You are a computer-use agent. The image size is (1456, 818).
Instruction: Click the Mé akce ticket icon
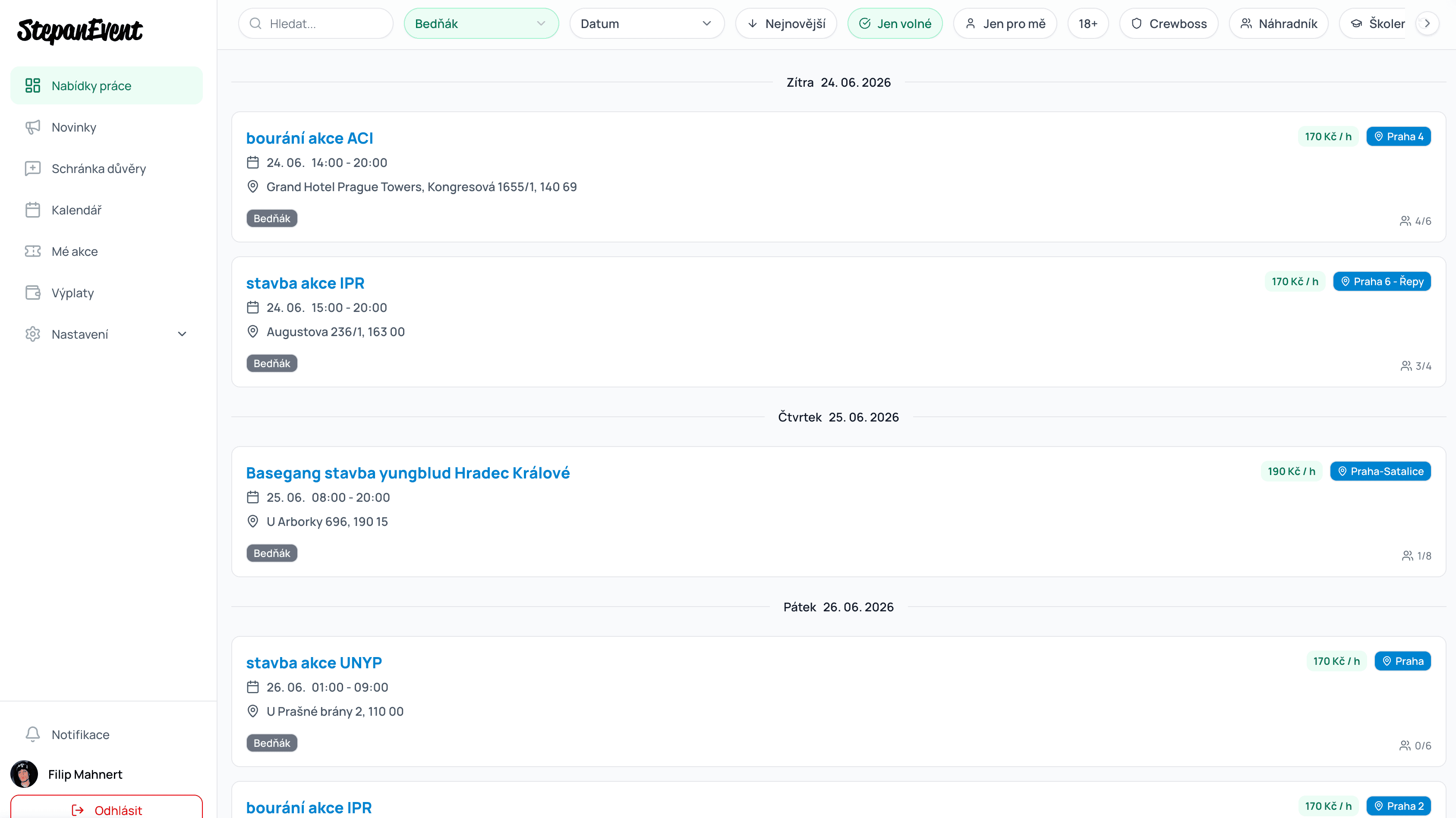click(33, 252)
